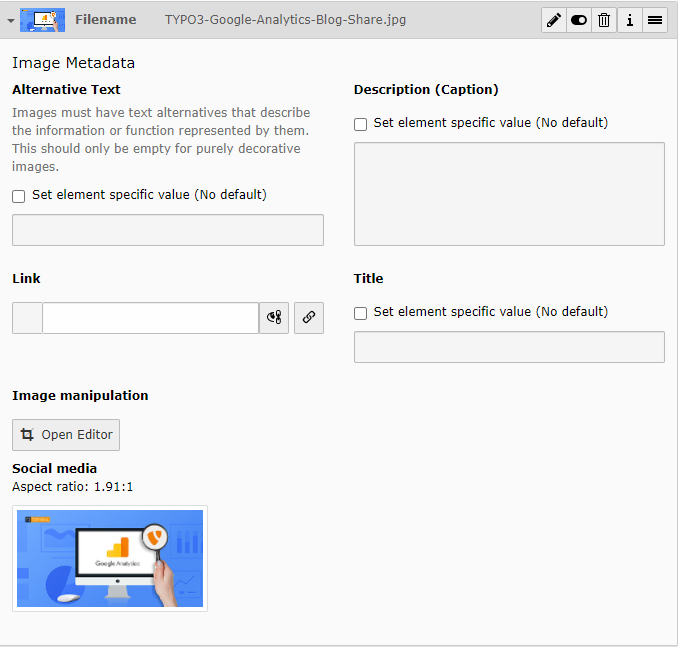
Task: Click the Social media crop thumbnail
Action: pyautogui.click(x=110, y=558)
